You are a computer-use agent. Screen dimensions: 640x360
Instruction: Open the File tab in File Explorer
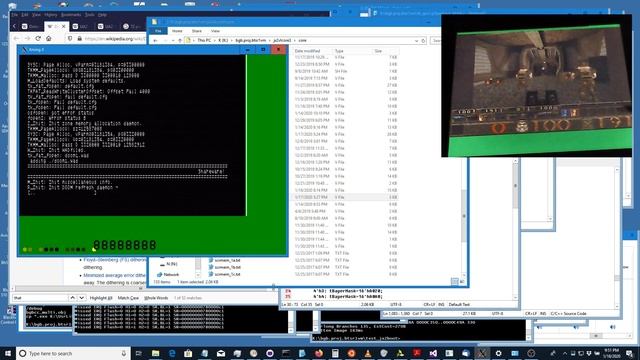point(158,31)
